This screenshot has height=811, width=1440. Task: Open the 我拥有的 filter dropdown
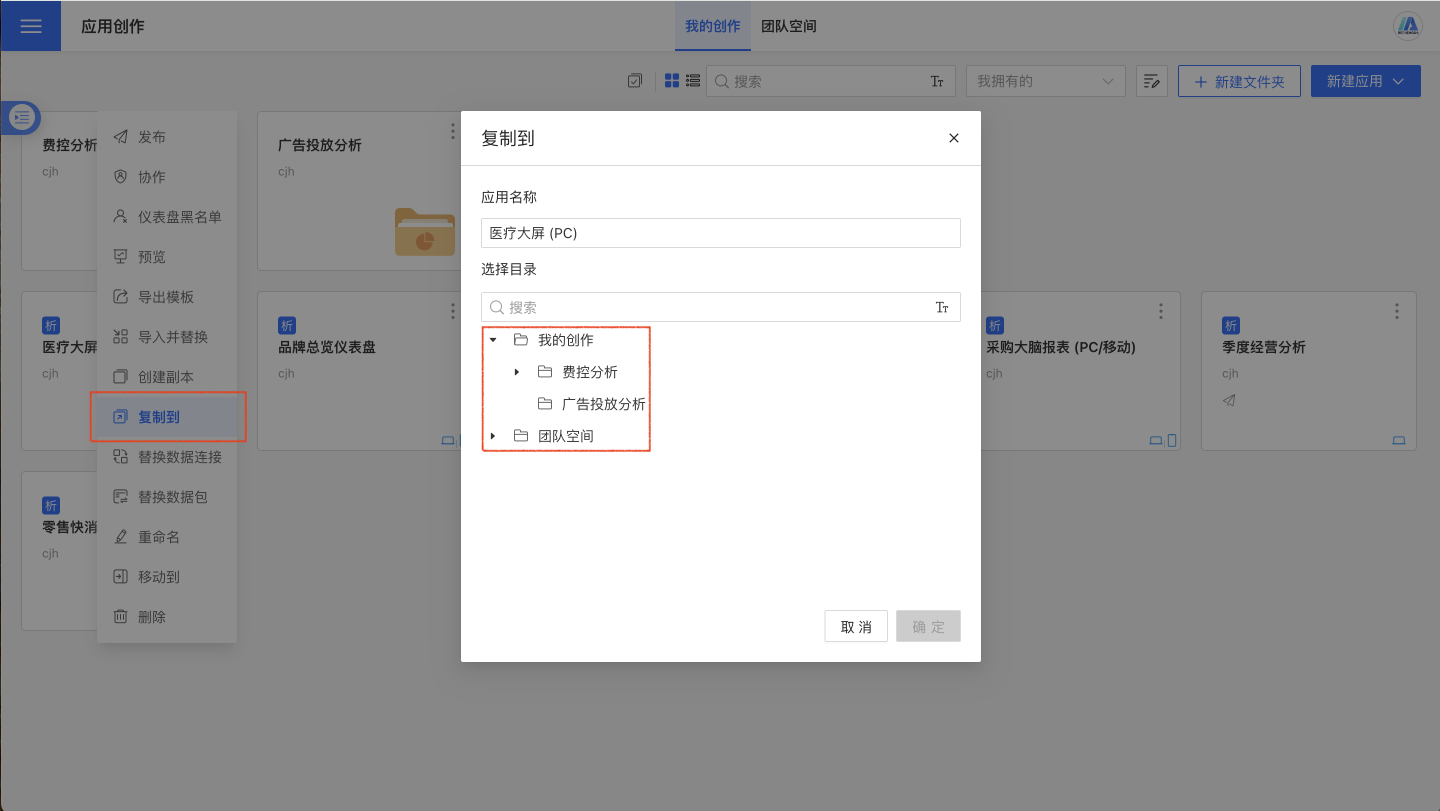pos(1045,81)
